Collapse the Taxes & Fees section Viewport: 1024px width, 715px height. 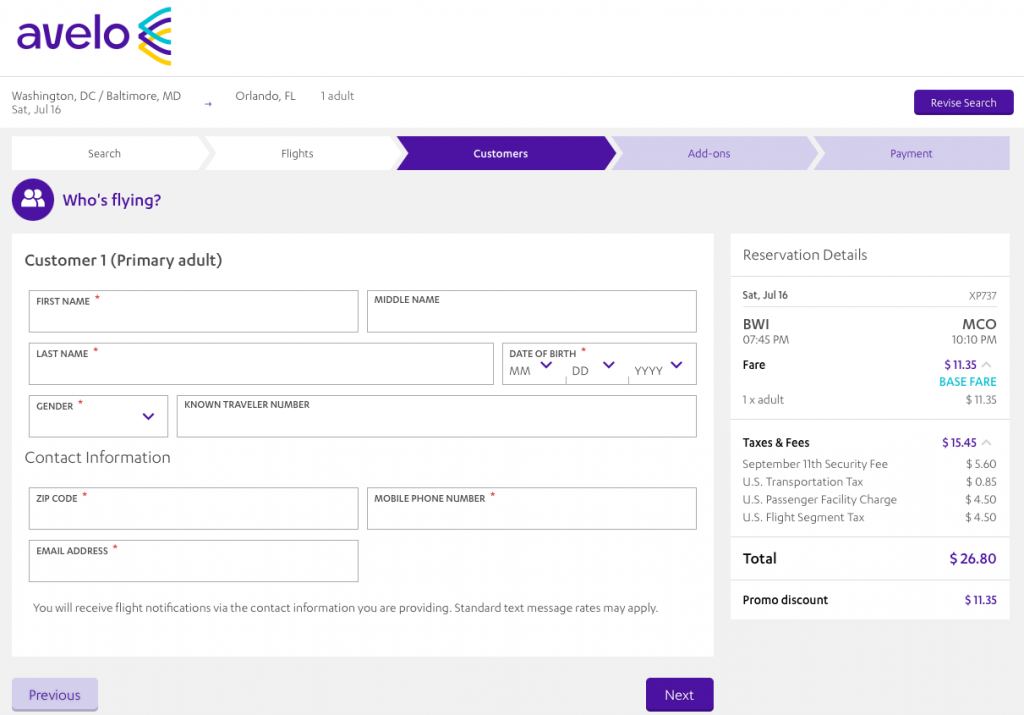[986, 443]
